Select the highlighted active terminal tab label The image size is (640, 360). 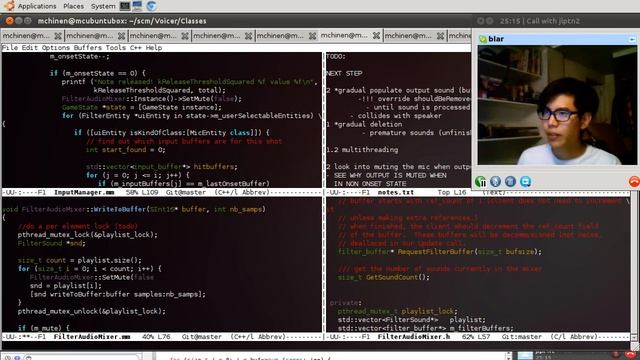pos(344,36)
